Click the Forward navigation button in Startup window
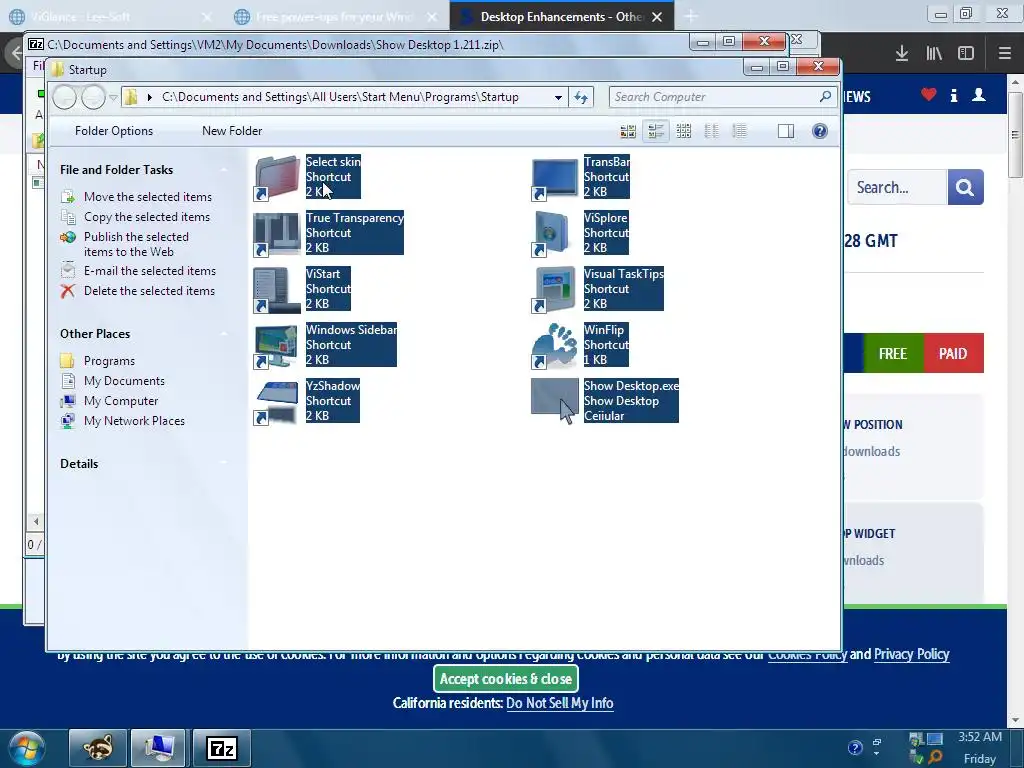This screenshot has height=768, width=1024. (93, 97)
